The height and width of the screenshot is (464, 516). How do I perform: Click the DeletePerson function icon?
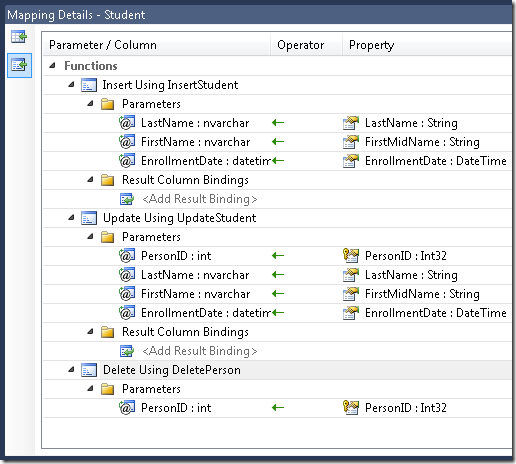coord(89,370)
